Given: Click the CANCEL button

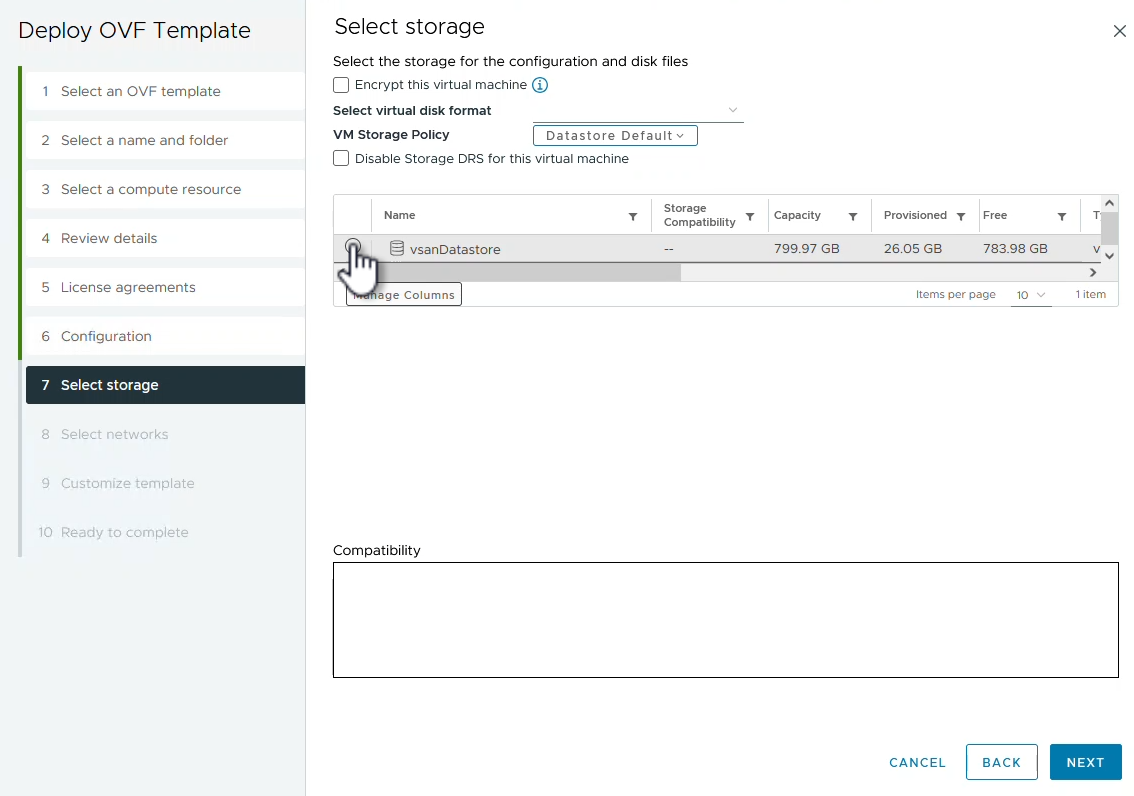Looking at the screenshot, I should (x=917, y=762).
